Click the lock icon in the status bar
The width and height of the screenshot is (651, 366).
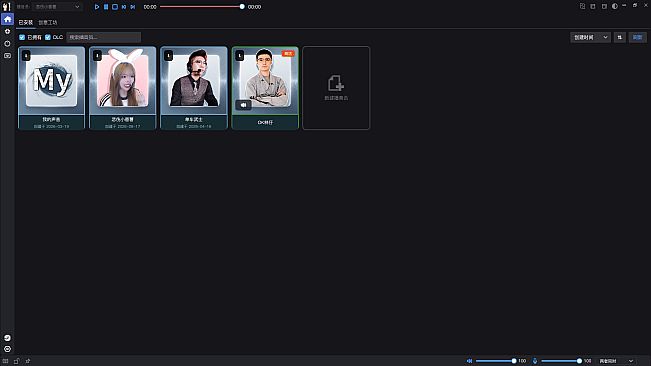[17, 361]
